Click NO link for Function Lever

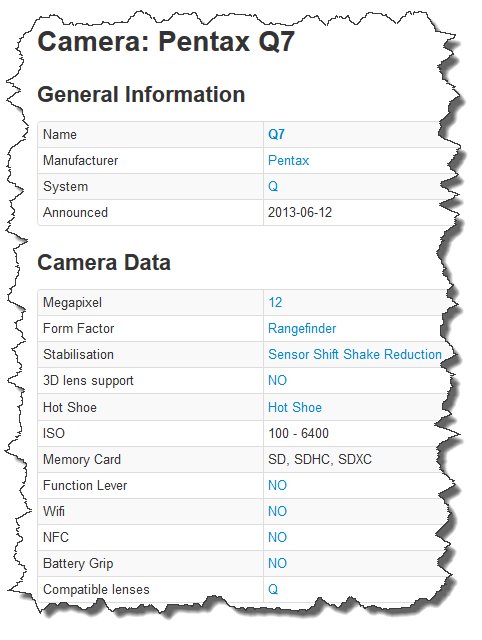pos(278,485)
